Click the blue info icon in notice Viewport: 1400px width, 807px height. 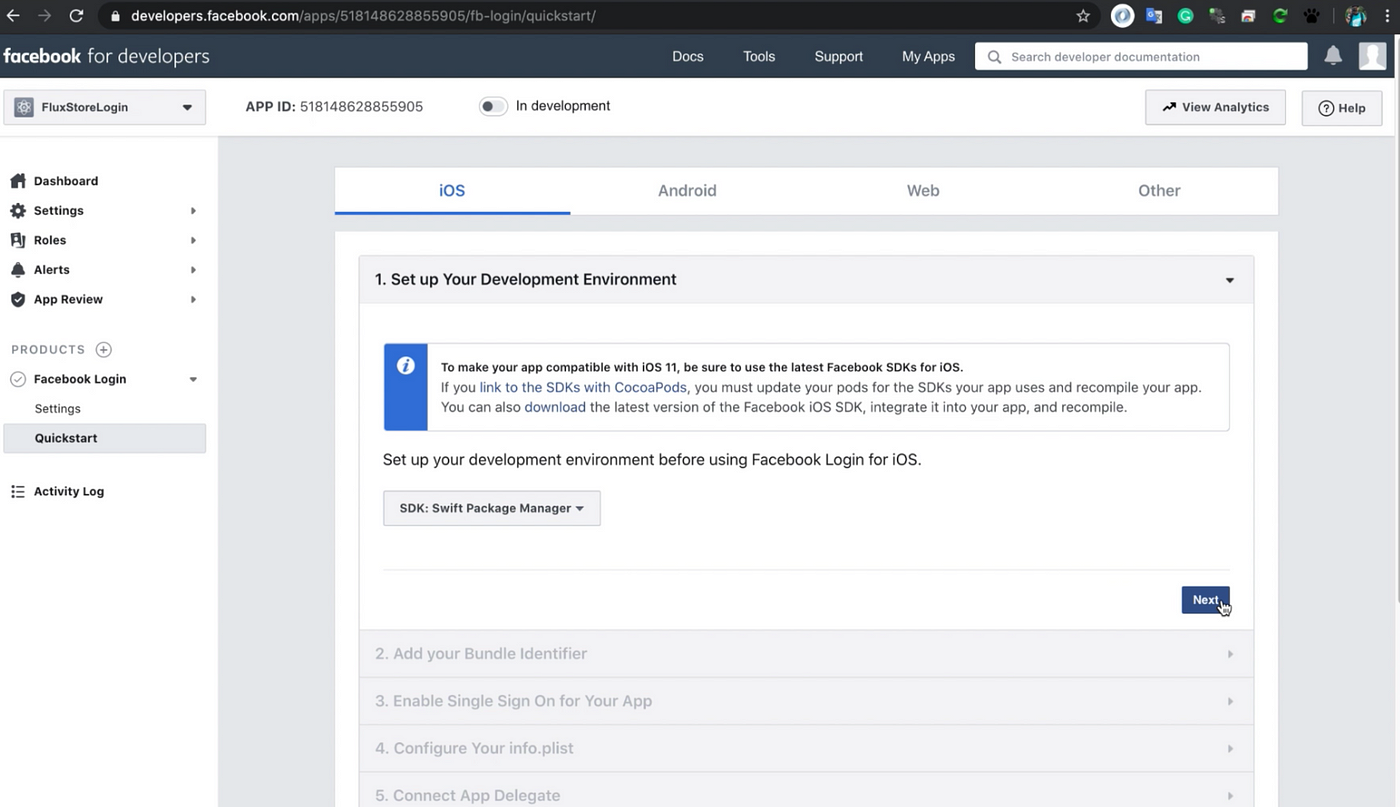405,366
